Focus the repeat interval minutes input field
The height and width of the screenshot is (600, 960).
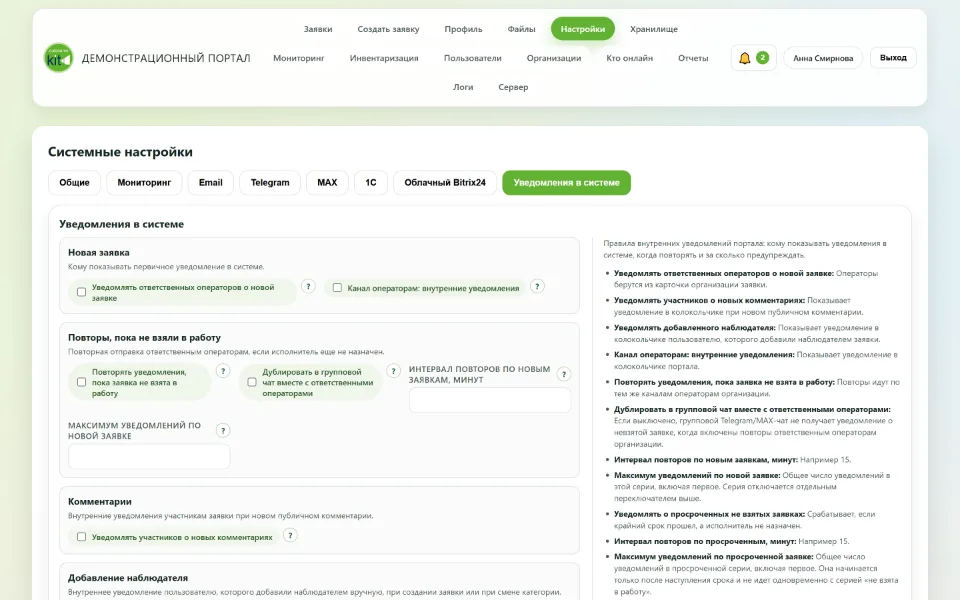pos(490,400)
